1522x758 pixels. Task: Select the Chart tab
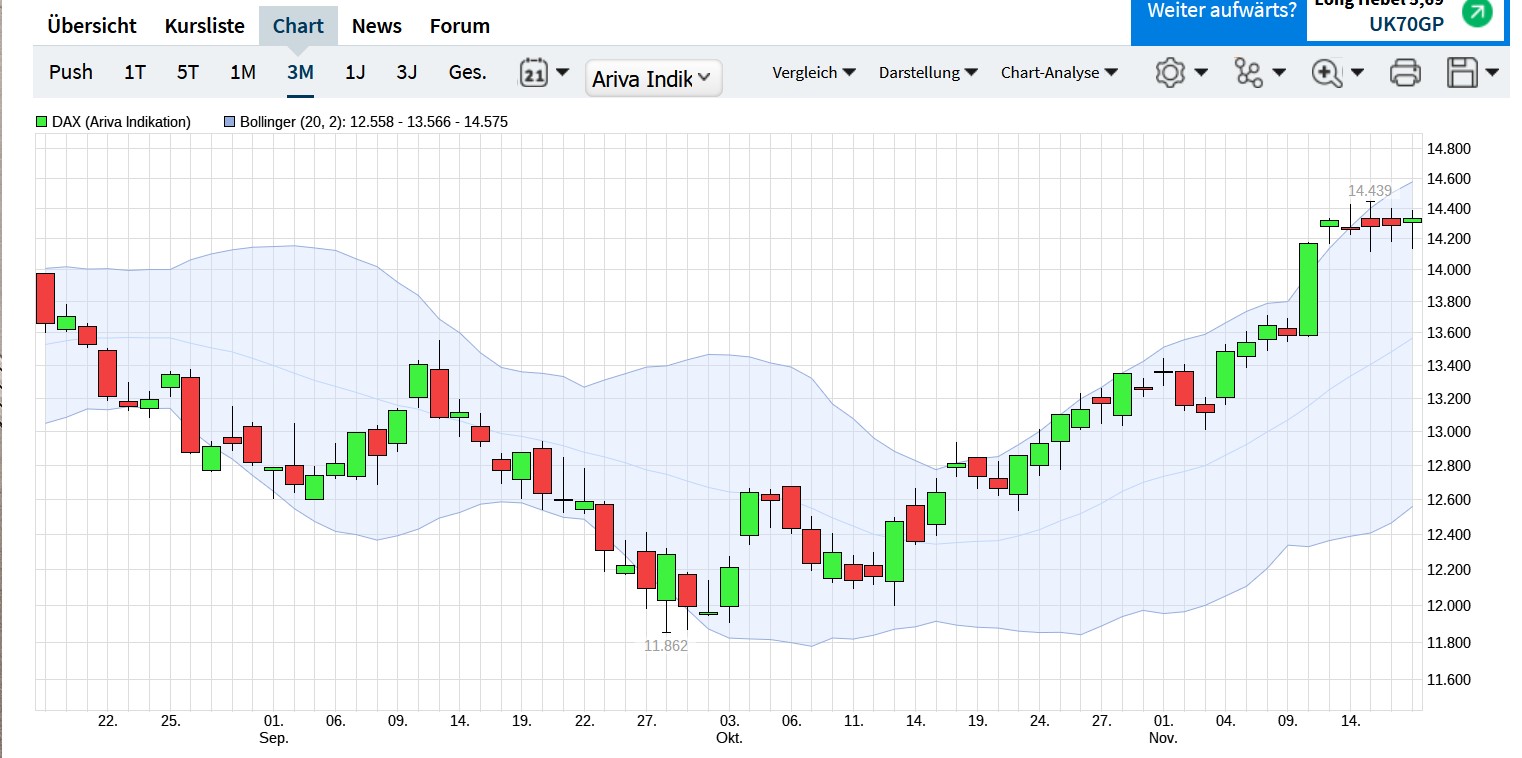pyautogui.click(x=298, y=26)
